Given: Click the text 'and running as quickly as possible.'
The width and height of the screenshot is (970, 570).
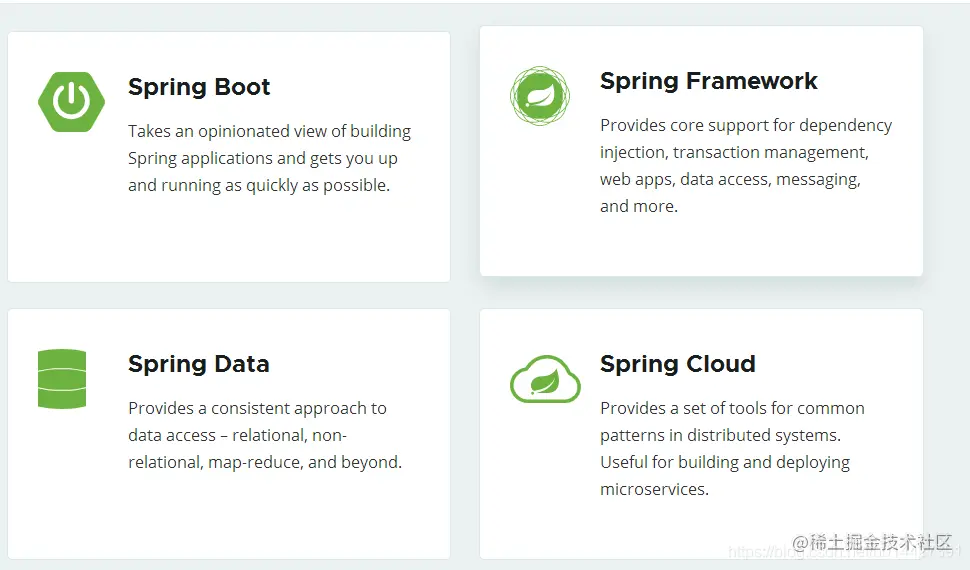Looking at the screenshot, I should pos(259,186).
